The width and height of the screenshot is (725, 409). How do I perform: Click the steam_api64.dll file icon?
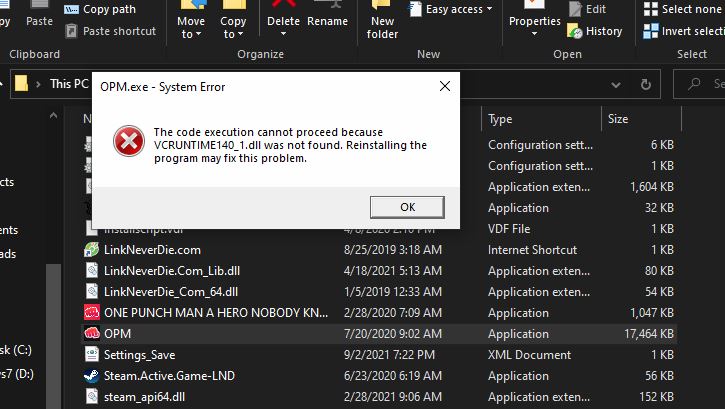click(x=92, y=397)
